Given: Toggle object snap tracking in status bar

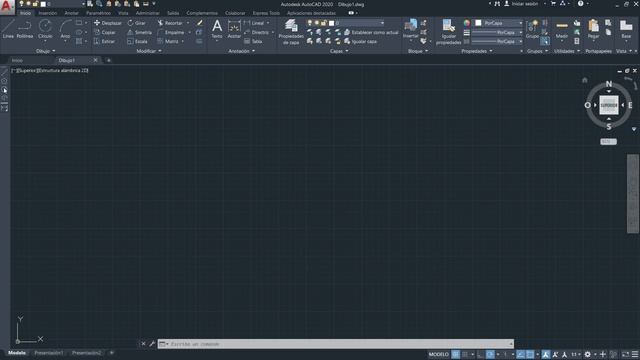Looking at the screenshot, I should (x=520, y=354).
